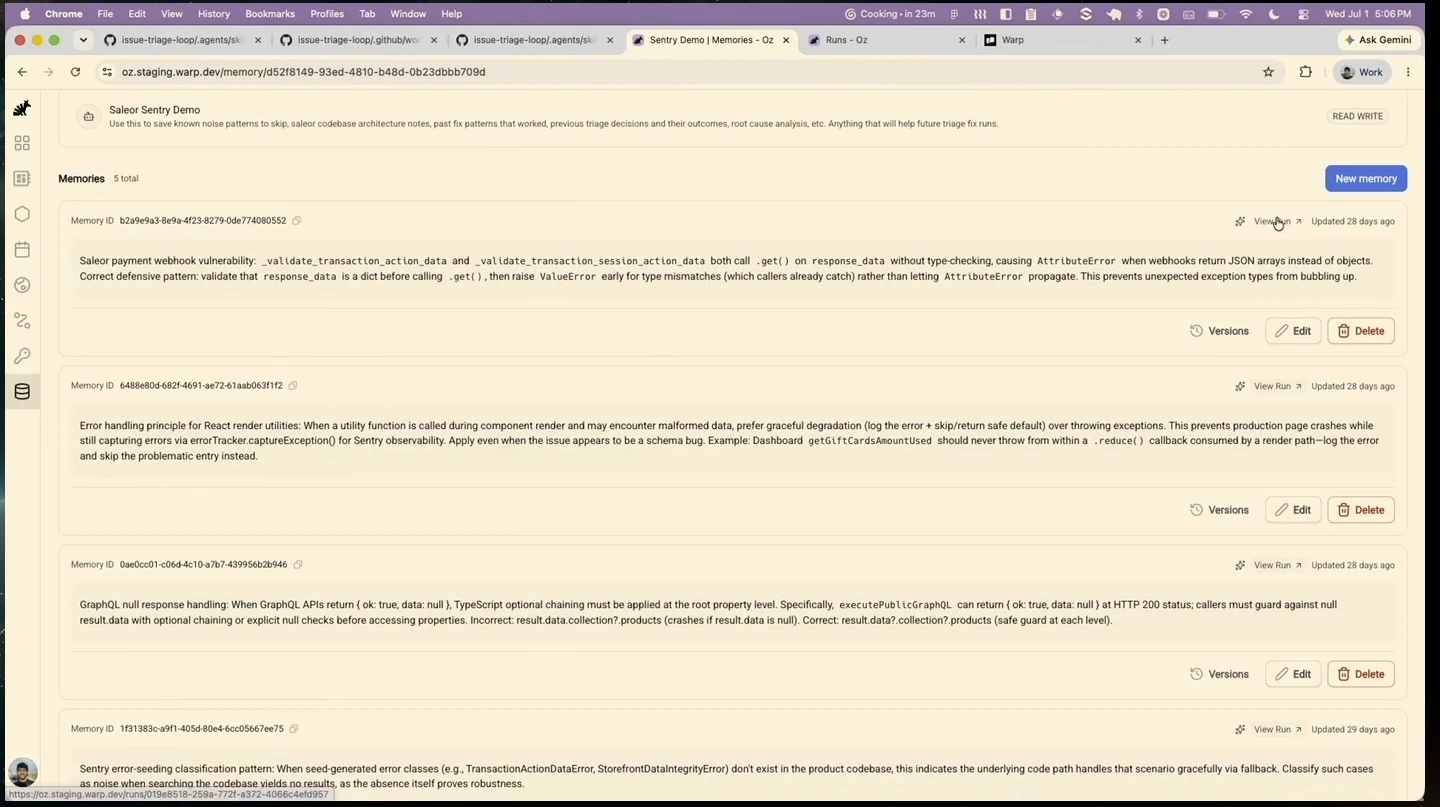This screenshot has height=807, width=1440.
Task: Delete the GraphQL null response memory
Action: pos(1361,674)
